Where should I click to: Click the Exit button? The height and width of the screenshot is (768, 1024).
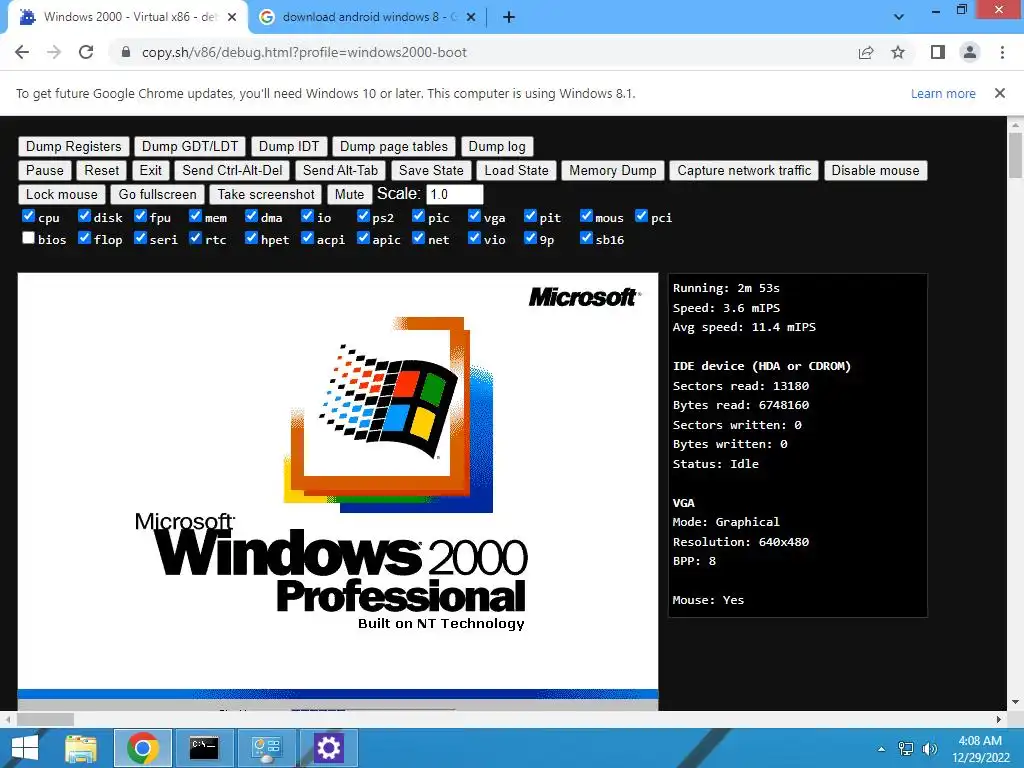(150, 170)
